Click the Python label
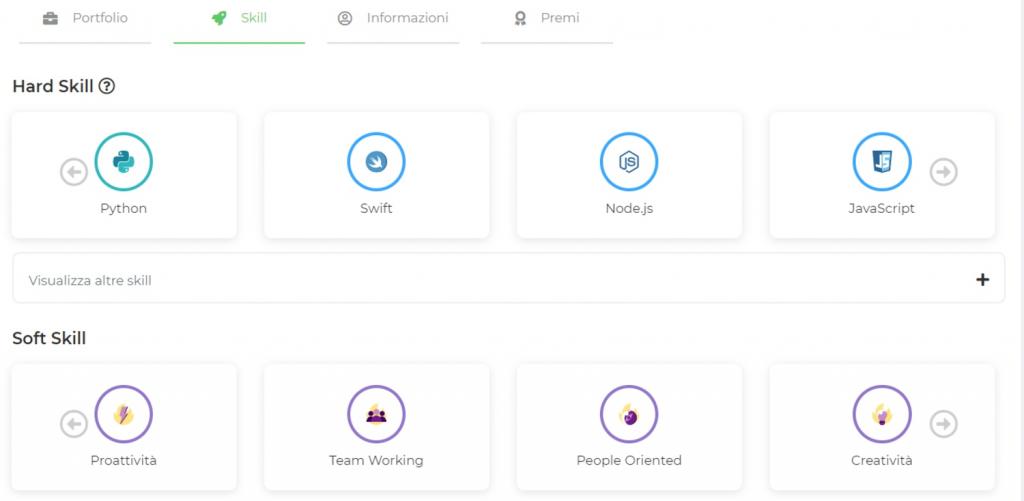 (123, 209)
